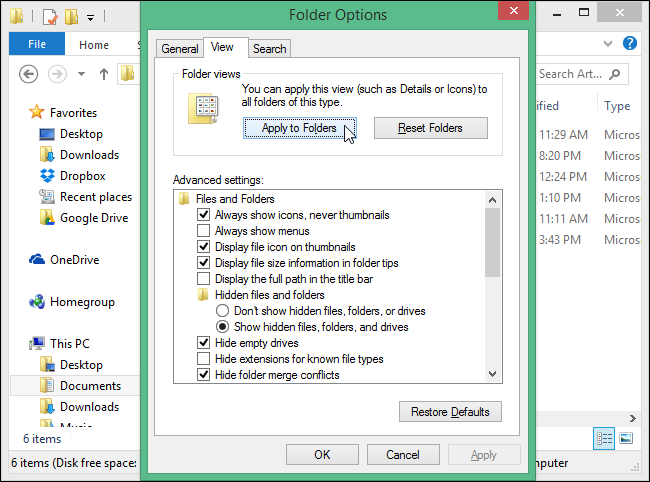Screen dimensions: 650x482
Task: Select Don't show hidden files radio button
Action: click(222, 310)
